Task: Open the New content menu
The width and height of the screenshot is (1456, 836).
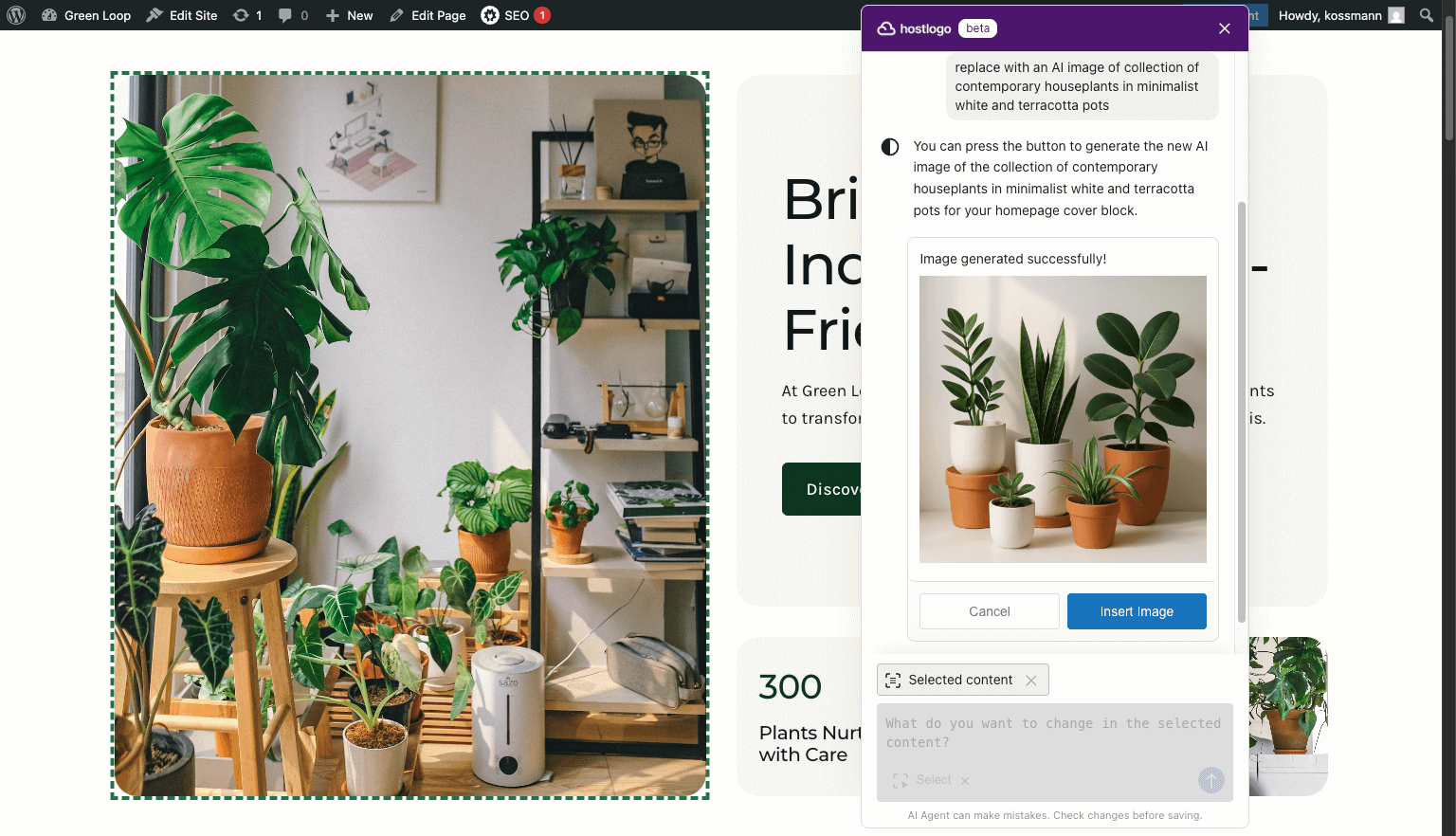Action: [350, 15]
